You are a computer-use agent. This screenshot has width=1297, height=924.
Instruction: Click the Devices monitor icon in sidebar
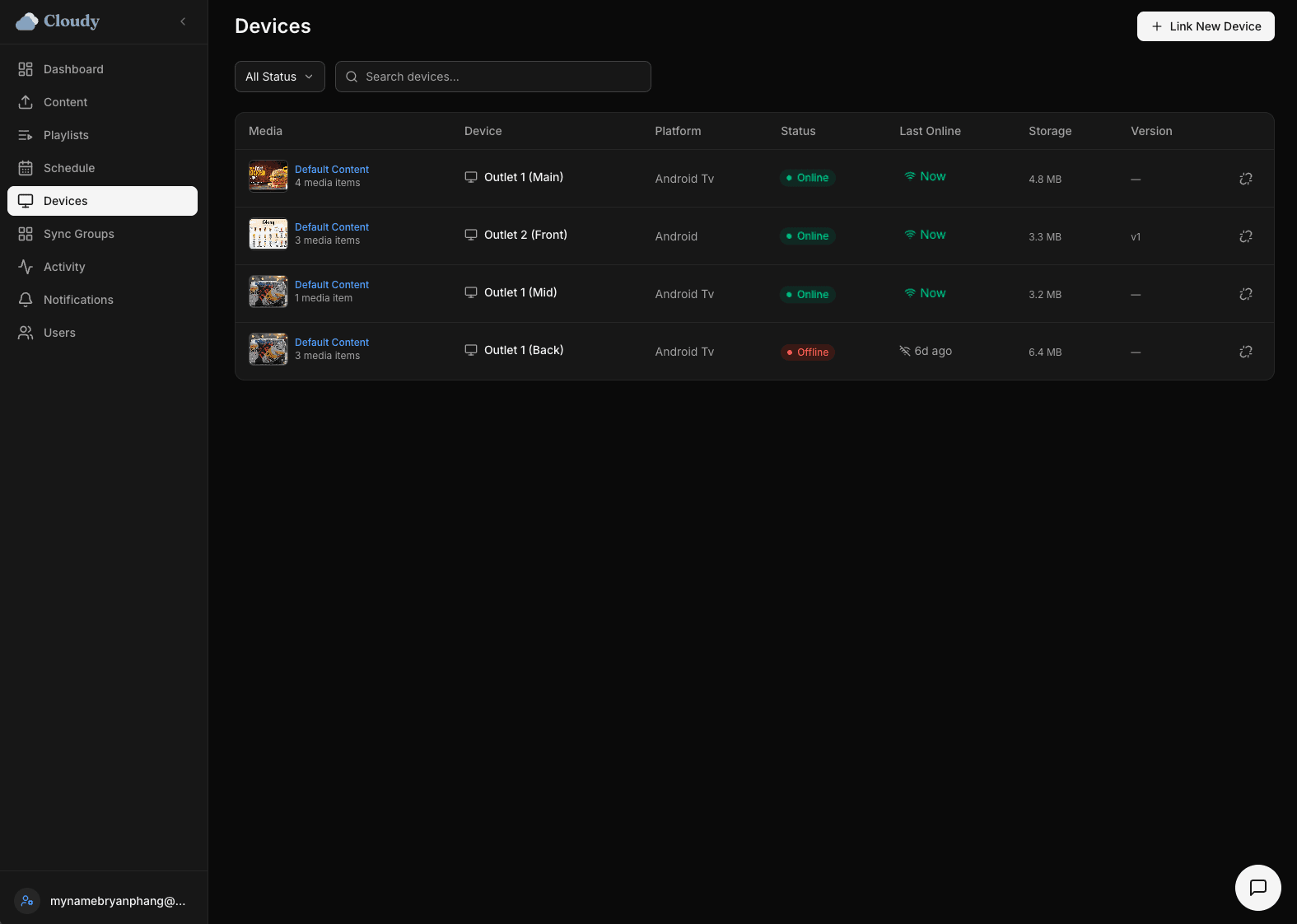coord(26,201)
